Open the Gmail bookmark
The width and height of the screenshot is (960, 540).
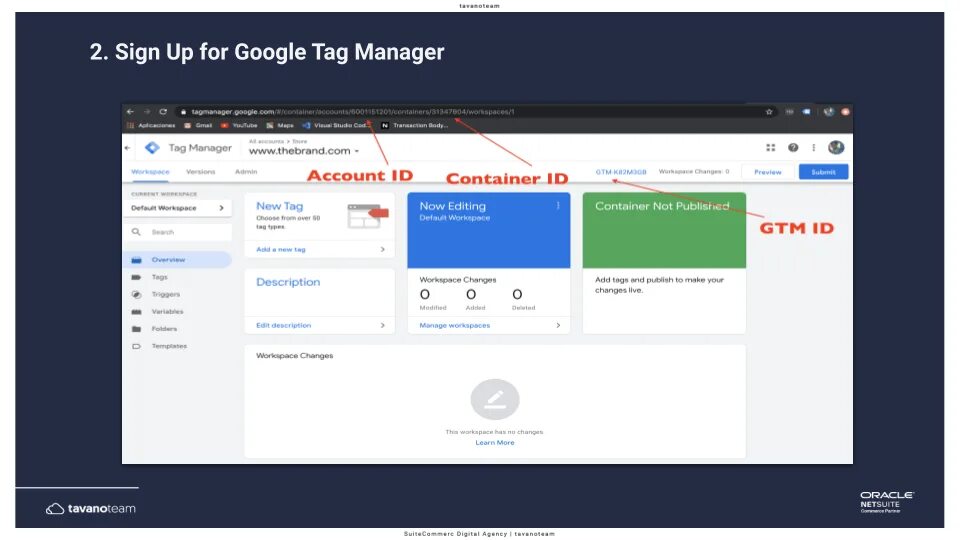pos(198,125)
